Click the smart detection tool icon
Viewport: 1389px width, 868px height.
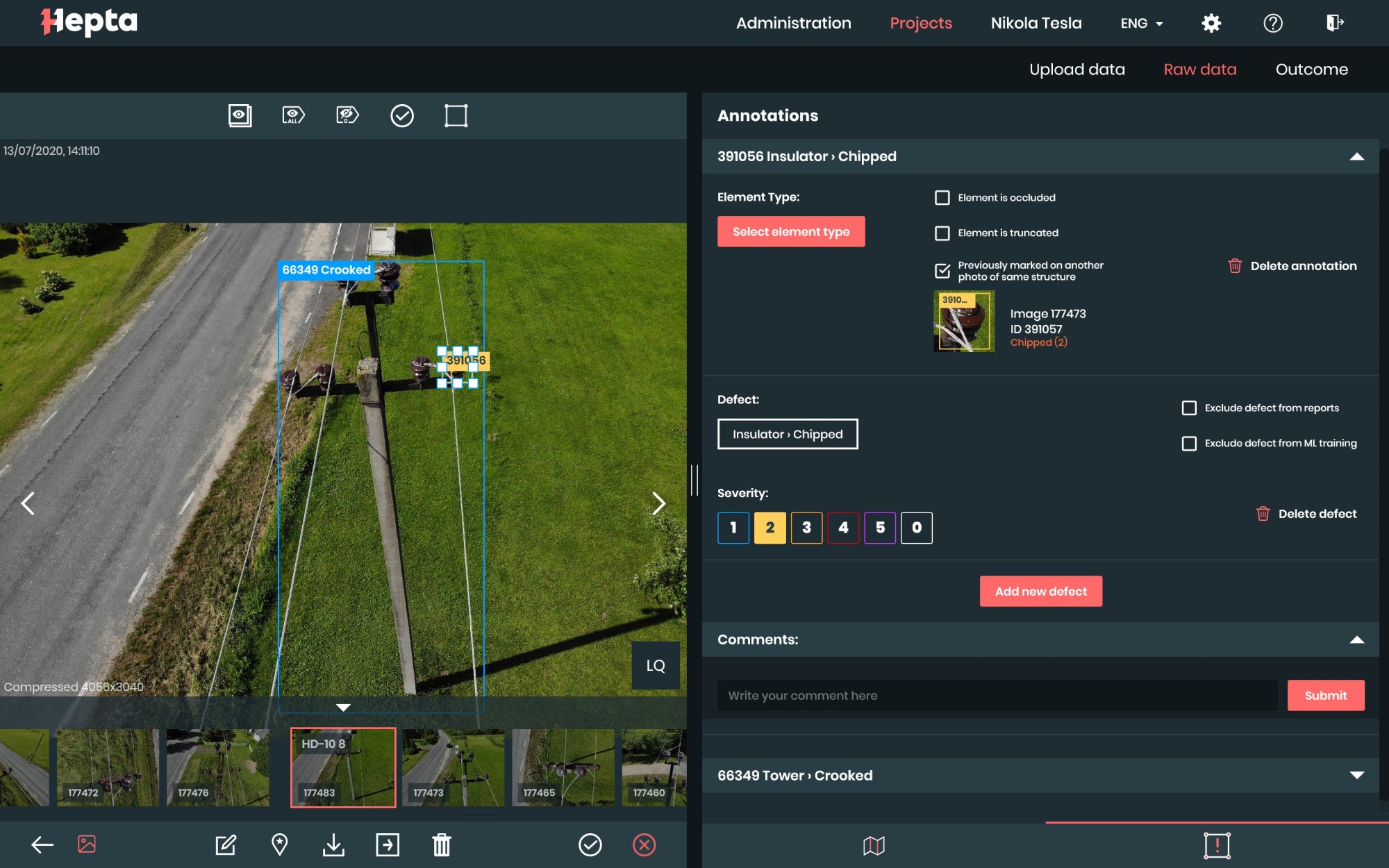(x=456, y=115)
